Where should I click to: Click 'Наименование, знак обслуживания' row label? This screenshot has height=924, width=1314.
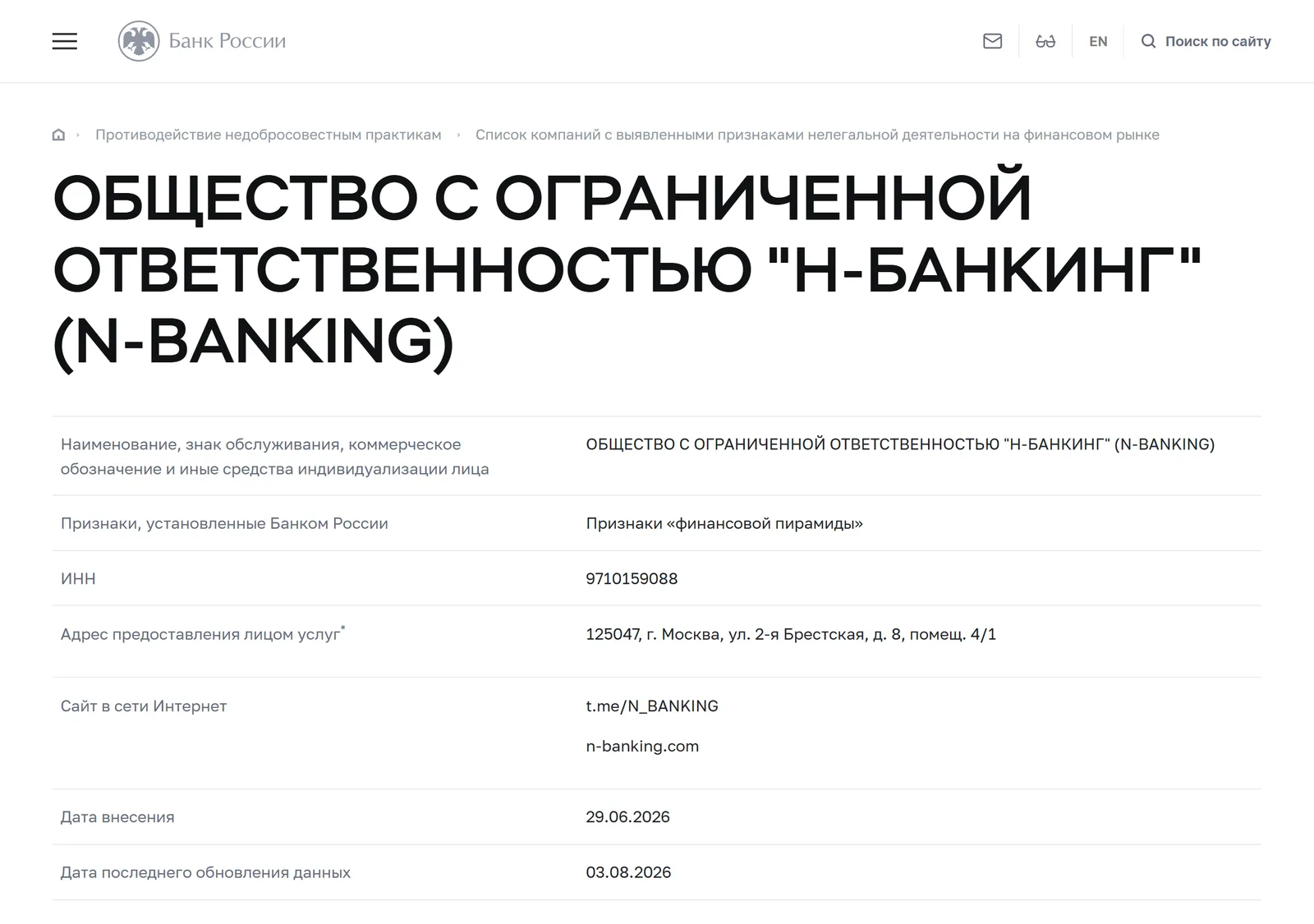[274, 457]
